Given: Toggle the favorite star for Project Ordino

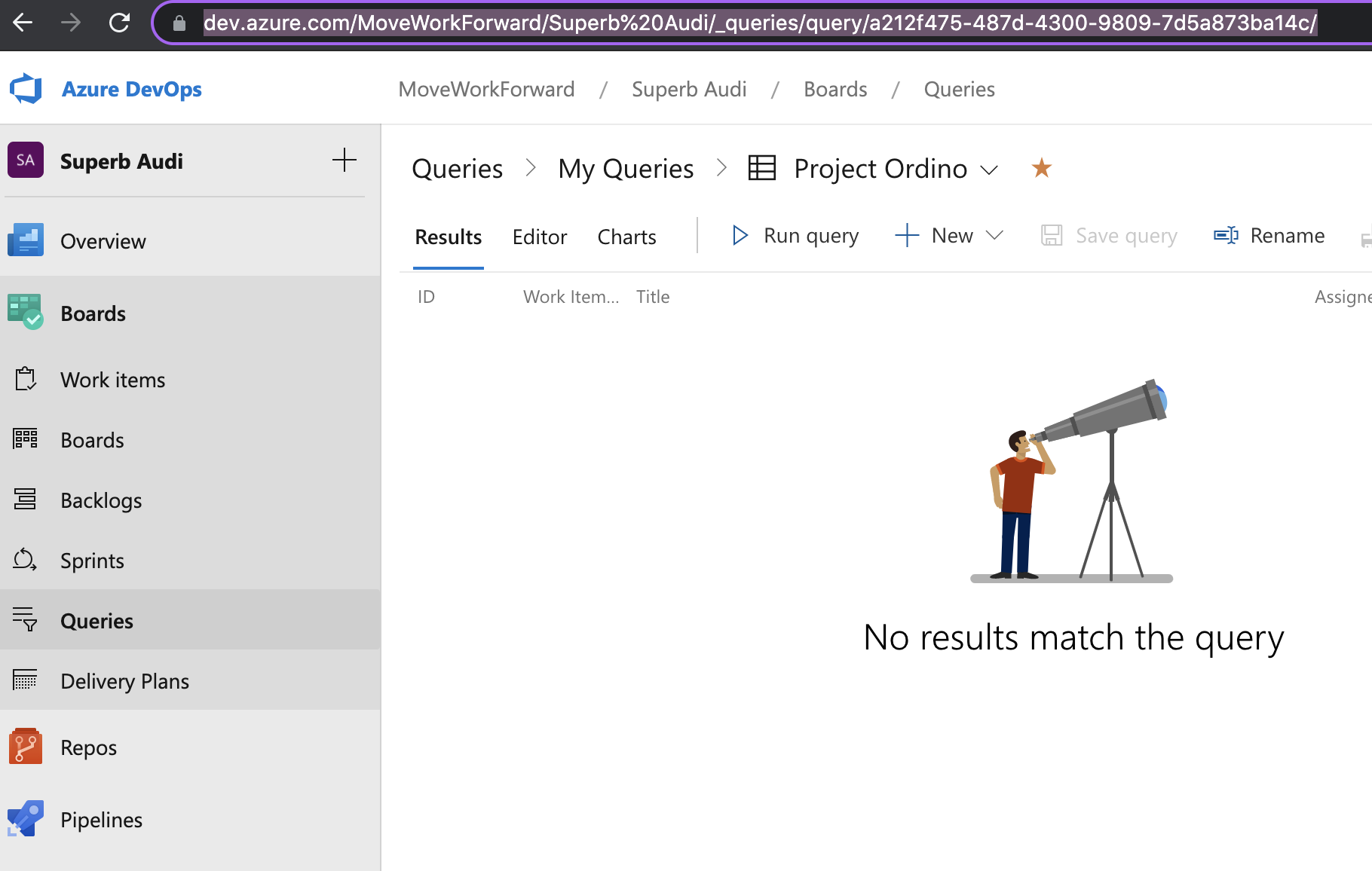Looking at the screenshot, I should pyautogui.click(x=1041, y=168).
